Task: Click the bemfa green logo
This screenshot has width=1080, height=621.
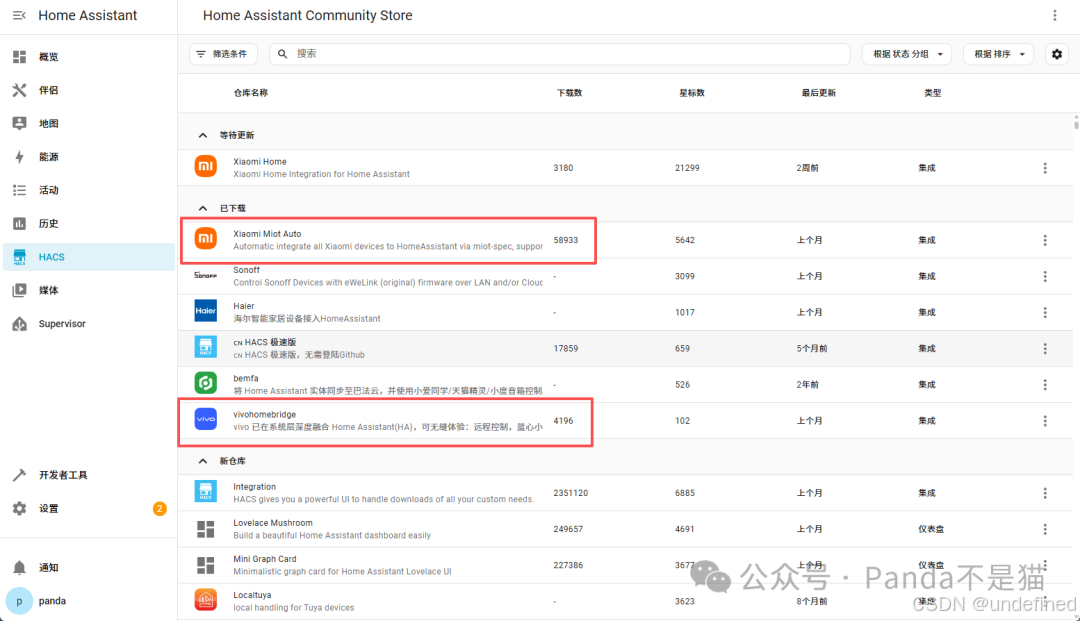Action: click(x=205, y=383)
